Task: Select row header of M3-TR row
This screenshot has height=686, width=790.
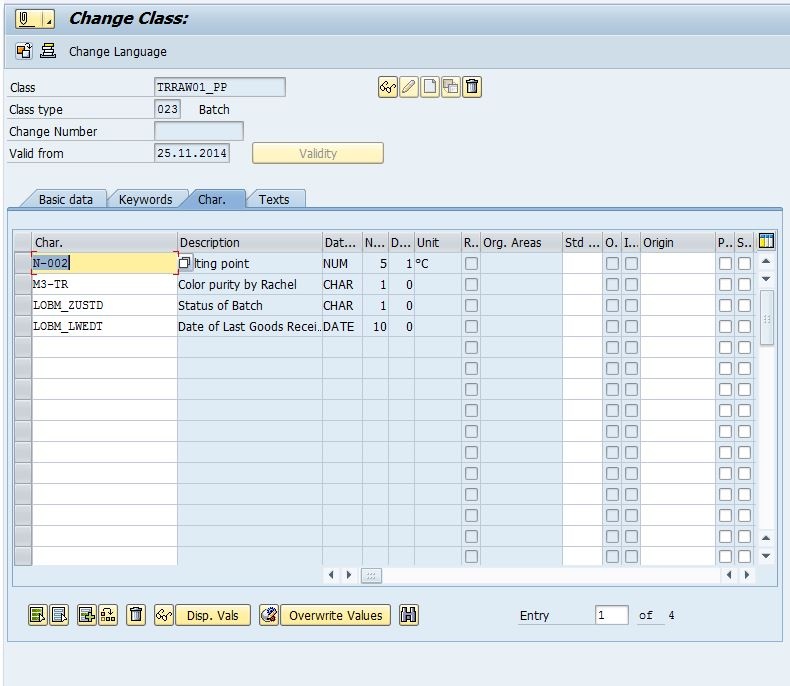Action: [23, 284]
